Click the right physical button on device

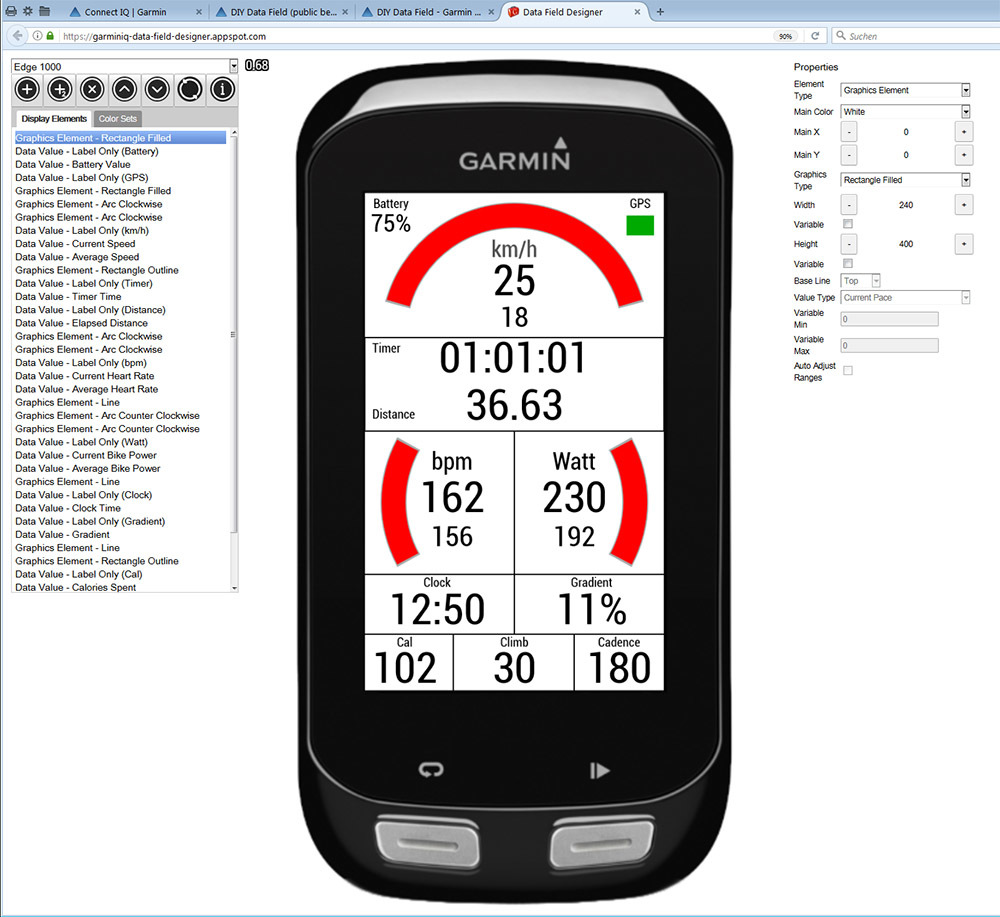tap(602, 842)
